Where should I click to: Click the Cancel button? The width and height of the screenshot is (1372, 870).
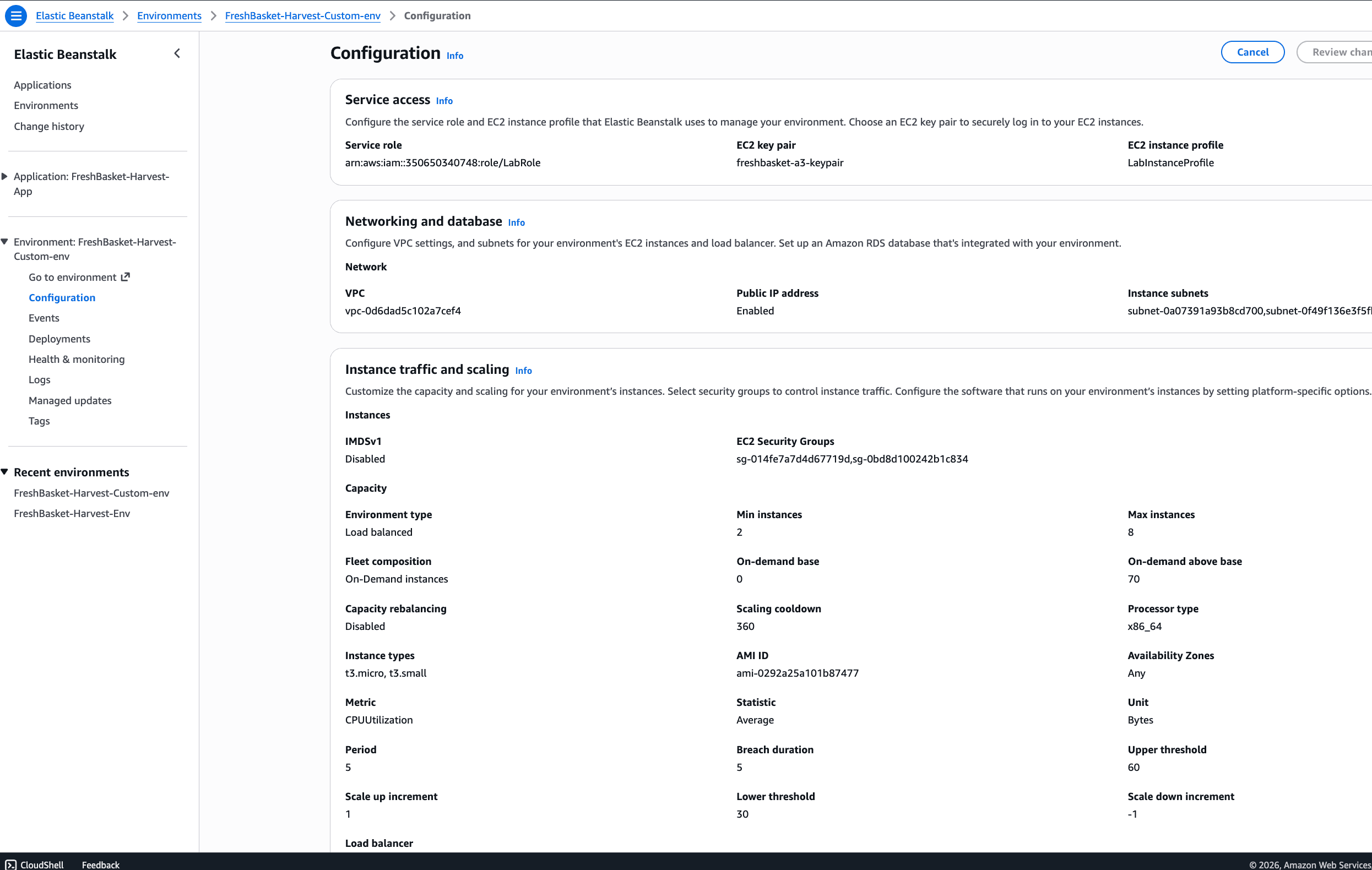coord(1252,52)
